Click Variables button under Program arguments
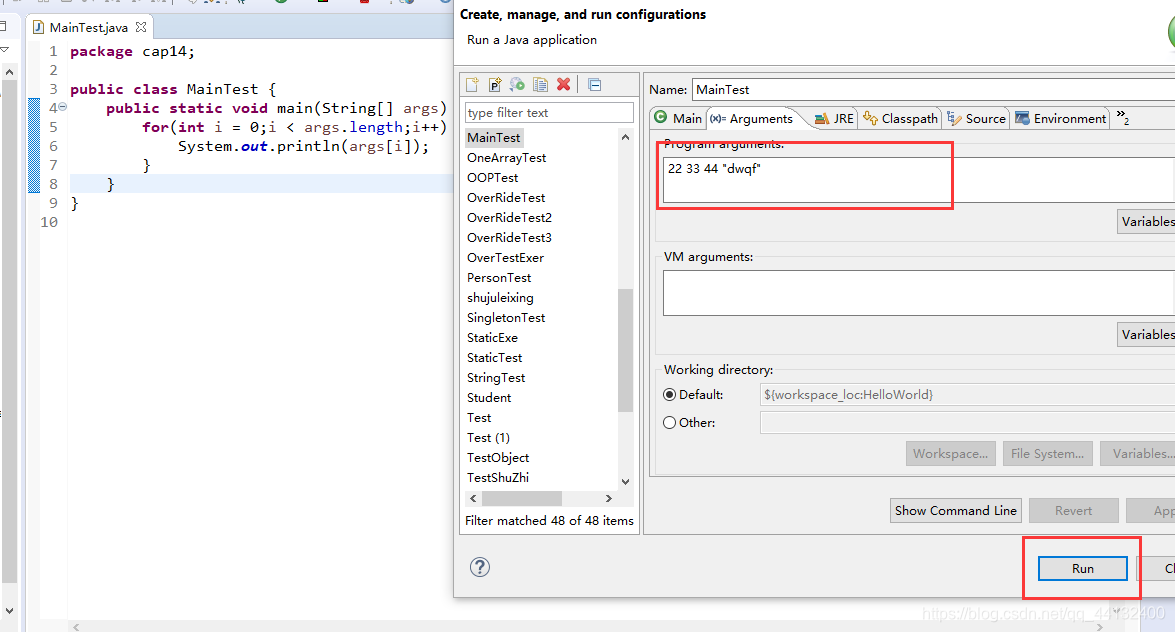 tap(1147, 221)
